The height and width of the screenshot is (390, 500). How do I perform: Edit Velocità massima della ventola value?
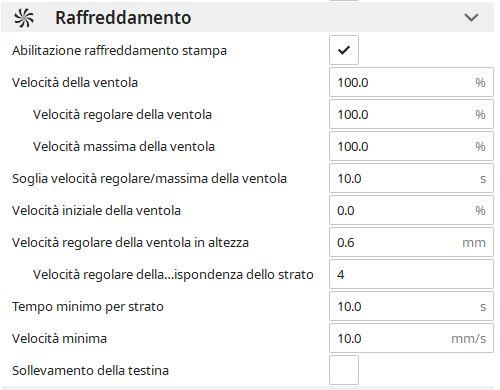[411, 146]
